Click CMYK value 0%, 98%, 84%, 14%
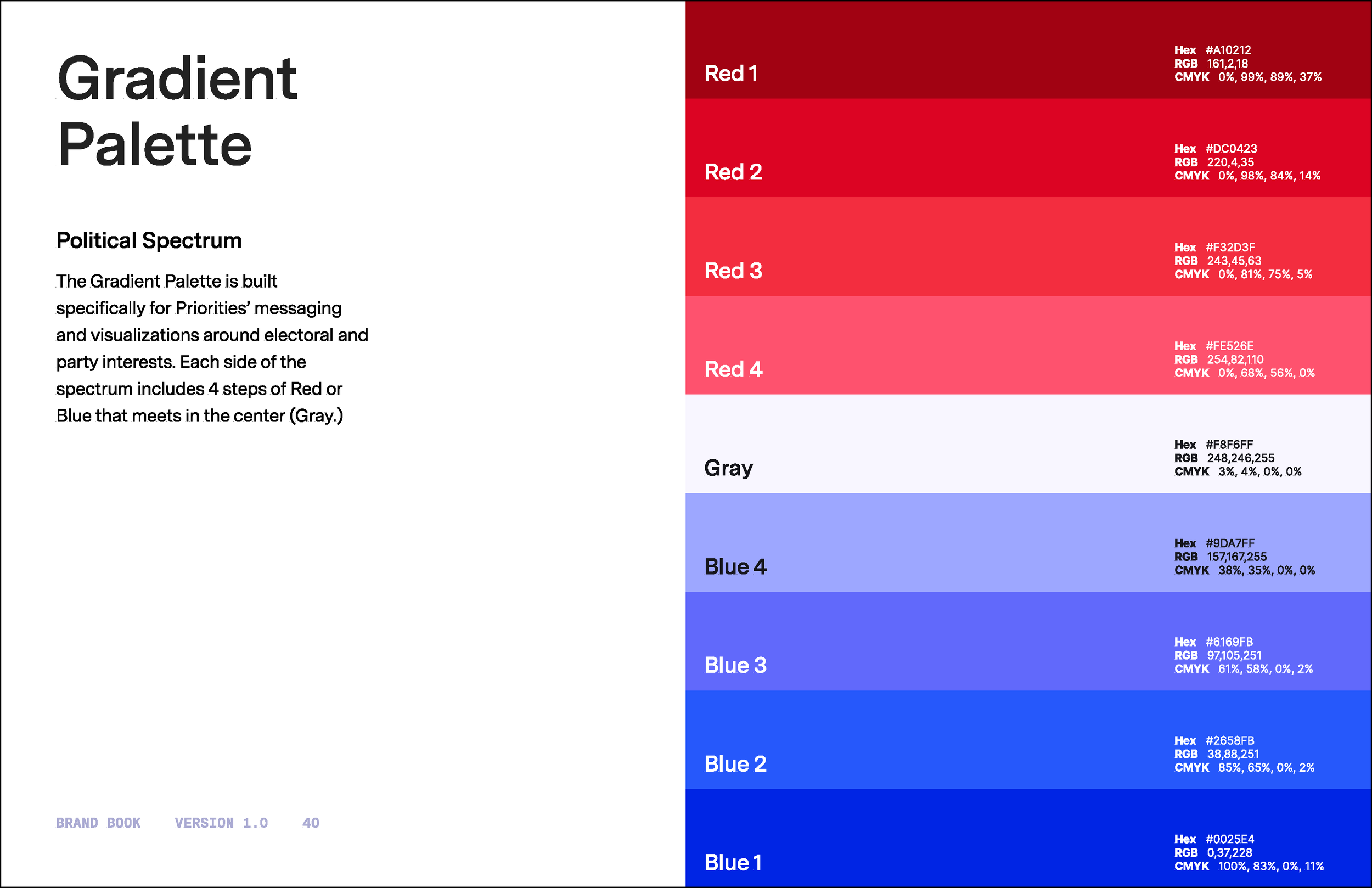 [x=1269, y=176]
